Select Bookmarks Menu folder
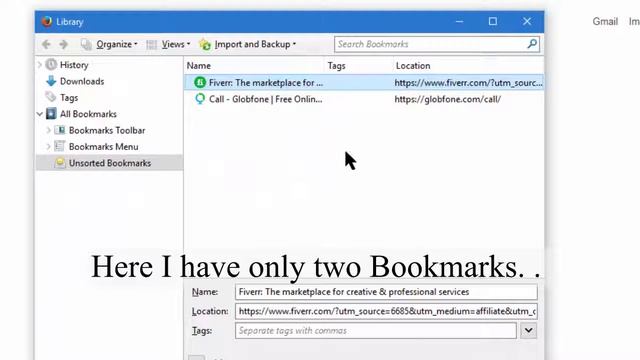This screenshot has width=640, height=360. (103, 147)
